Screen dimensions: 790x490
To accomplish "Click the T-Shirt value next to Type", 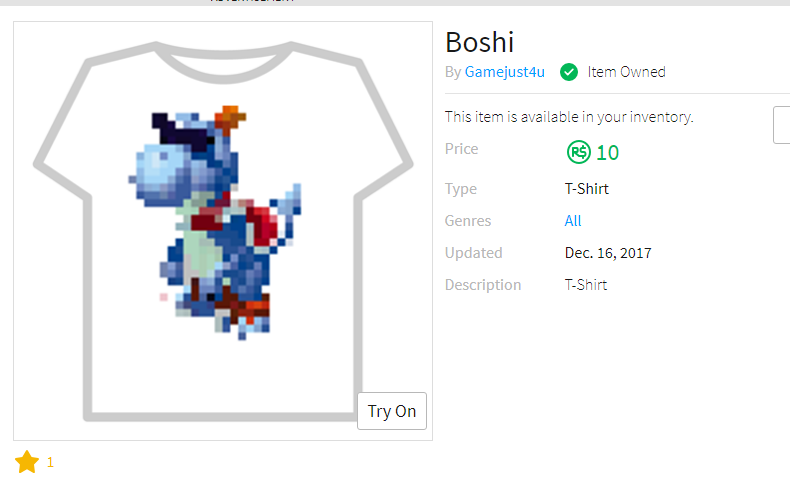I will [x=586, y=189].
